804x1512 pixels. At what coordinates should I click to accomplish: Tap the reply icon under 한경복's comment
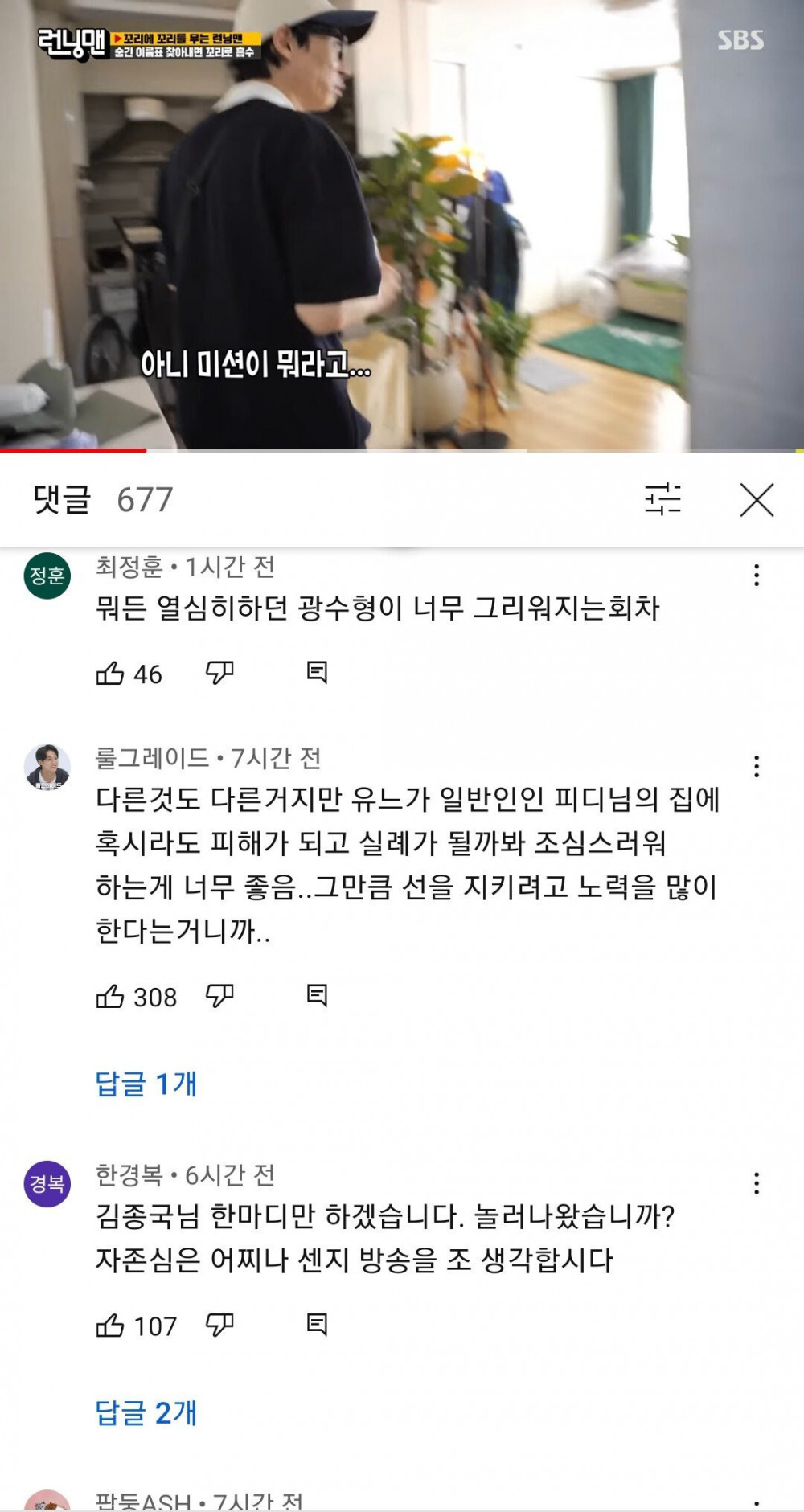point(318,1325)
